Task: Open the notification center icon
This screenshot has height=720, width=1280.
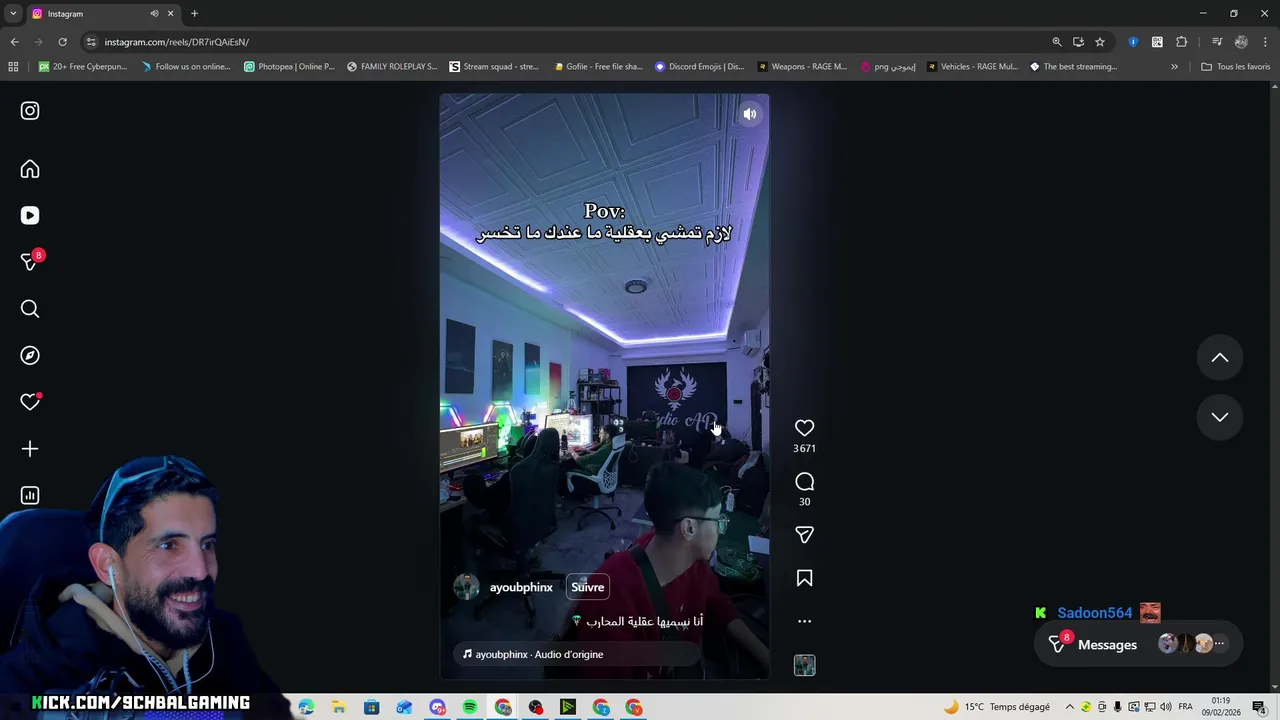Action: click(x=1259, y=707)
